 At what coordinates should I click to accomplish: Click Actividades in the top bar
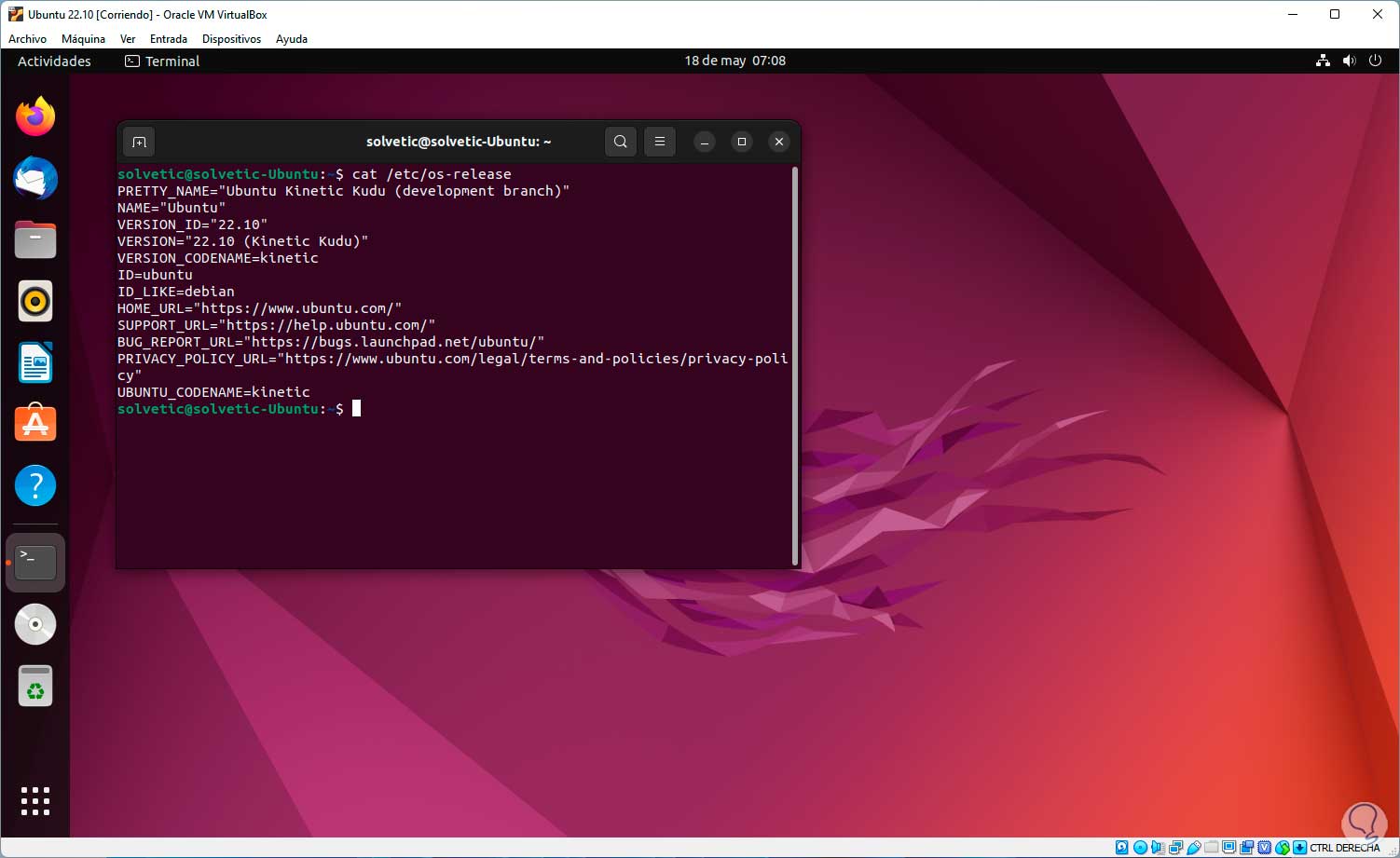54,61
